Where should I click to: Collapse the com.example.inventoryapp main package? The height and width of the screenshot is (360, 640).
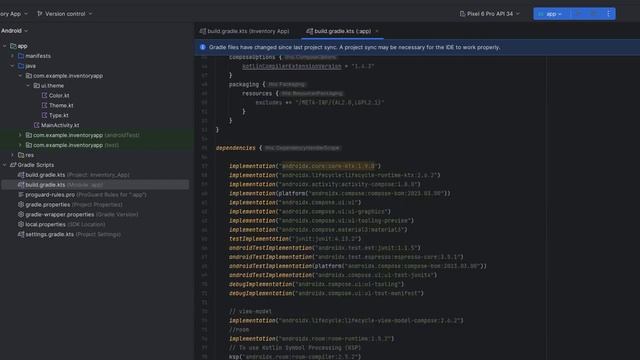click(20, 76)
